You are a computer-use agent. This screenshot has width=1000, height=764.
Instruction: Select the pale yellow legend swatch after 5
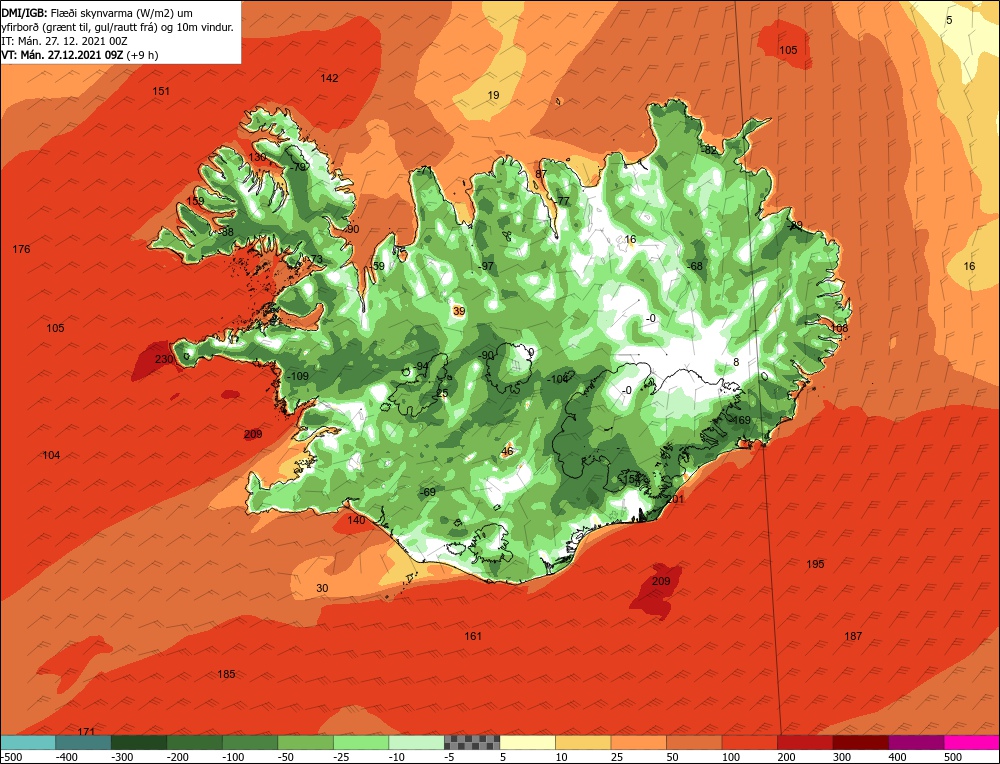527,742
